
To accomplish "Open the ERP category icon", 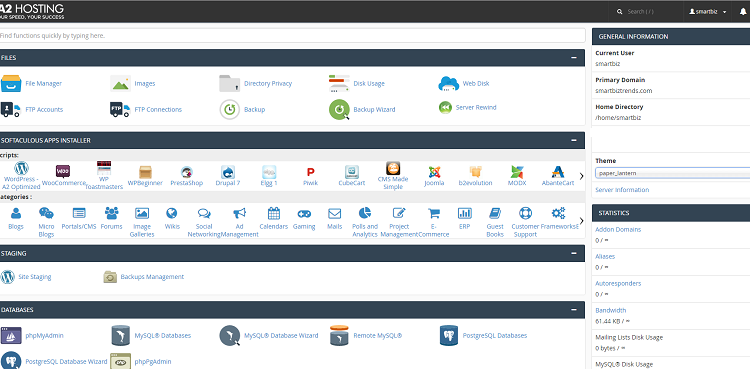I will coord(464,213).
